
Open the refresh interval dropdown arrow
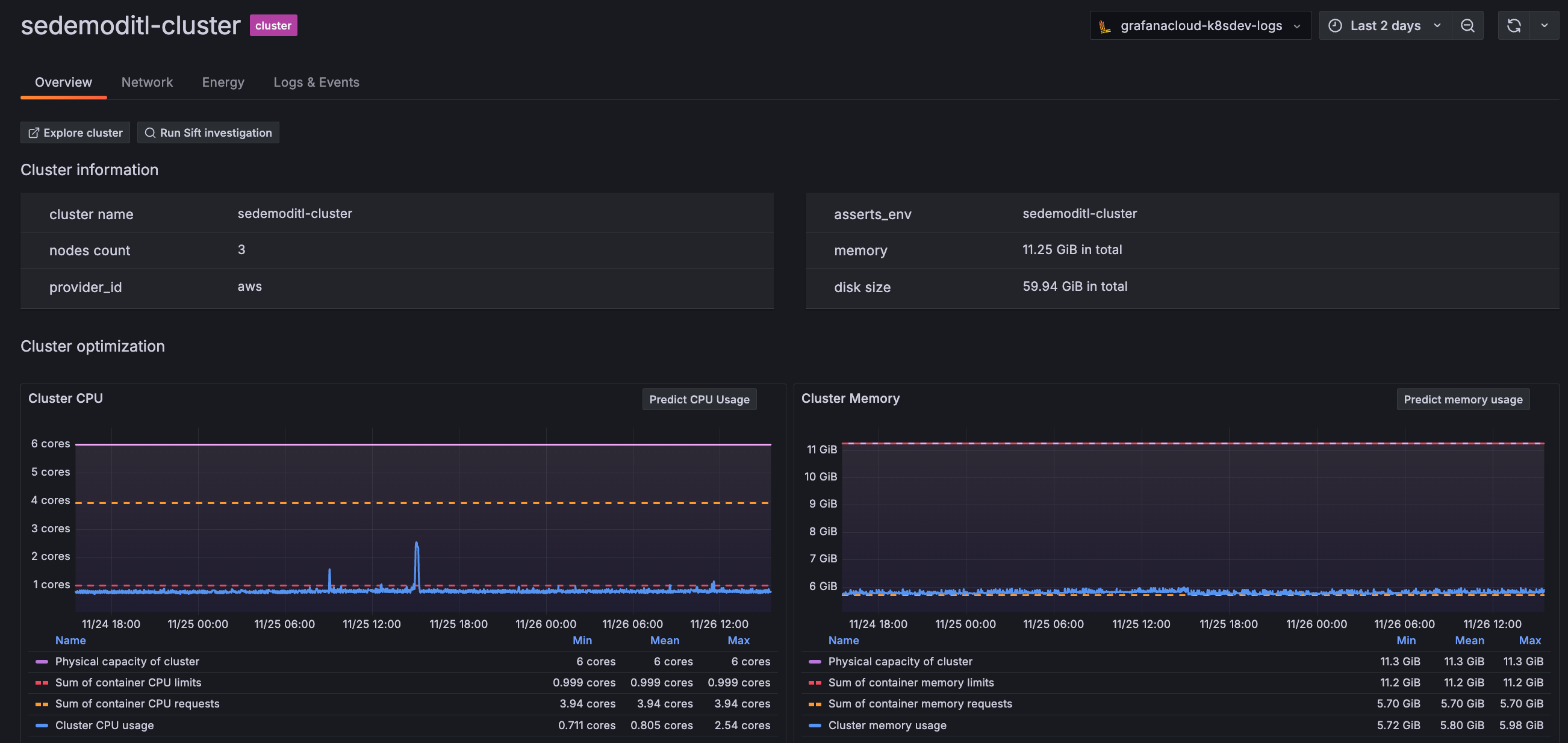[x=1545, y=25]
